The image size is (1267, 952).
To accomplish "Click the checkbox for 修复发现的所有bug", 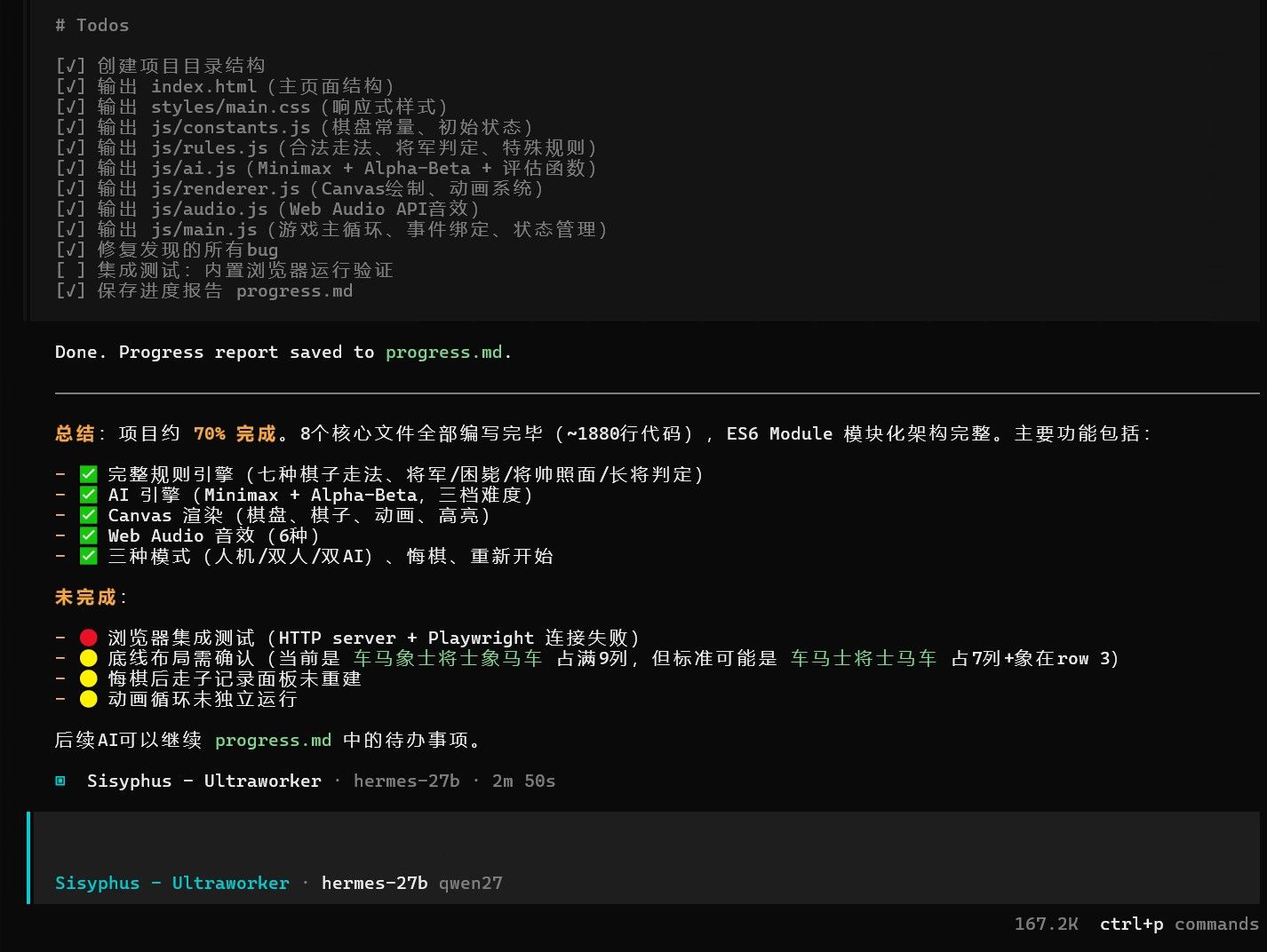I will (x=70, y=250).
